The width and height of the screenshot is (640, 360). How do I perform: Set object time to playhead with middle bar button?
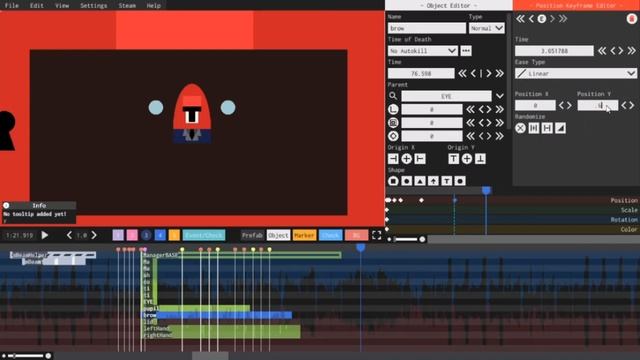pyautogui.click(x=481, y=73)
